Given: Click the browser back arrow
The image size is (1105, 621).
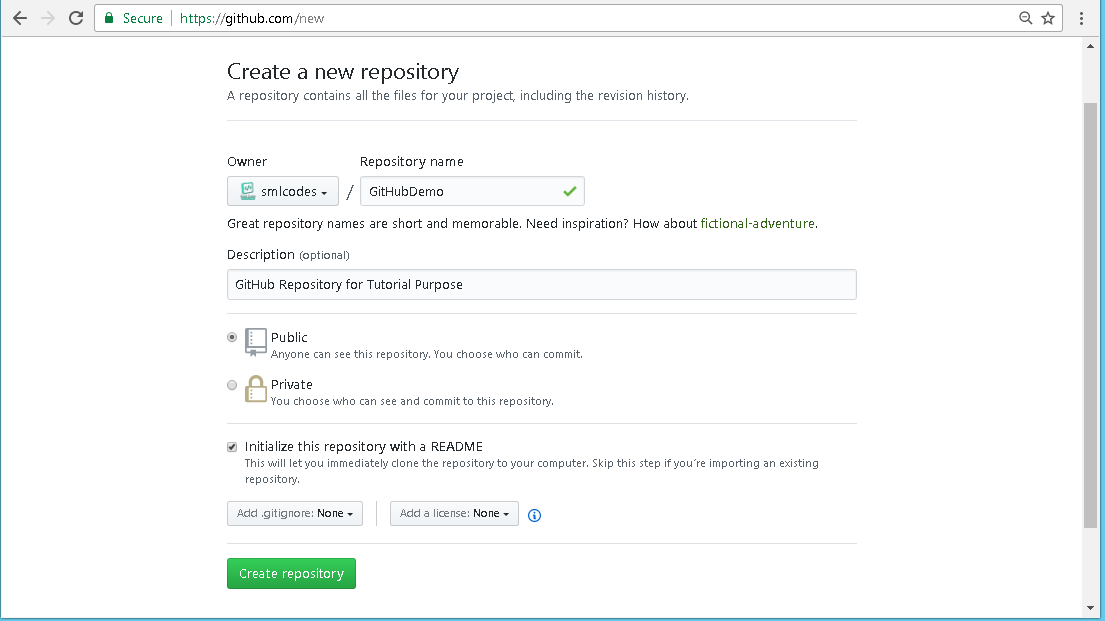Looking at the screenshot, I should coord(20,18).
